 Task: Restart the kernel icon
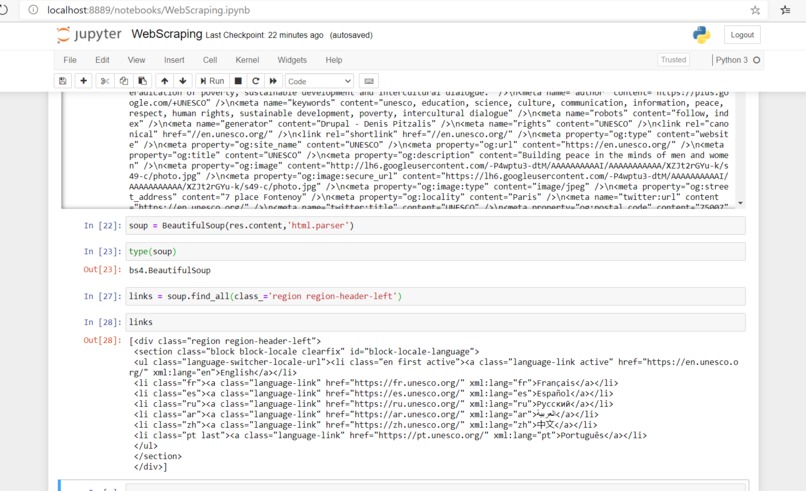255,81
